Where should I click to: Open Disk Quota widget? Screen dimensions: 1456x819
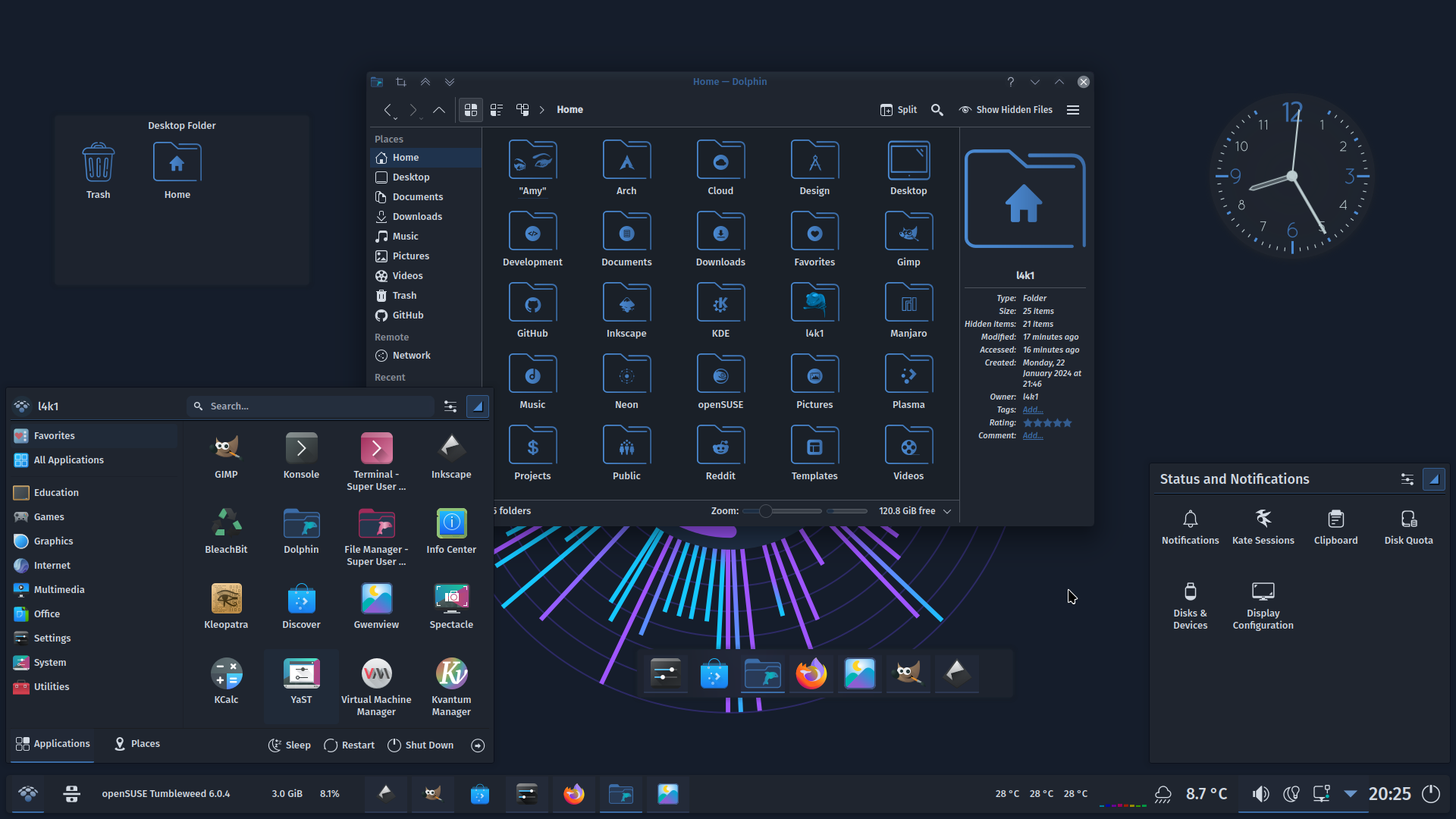coord(1408,527)
